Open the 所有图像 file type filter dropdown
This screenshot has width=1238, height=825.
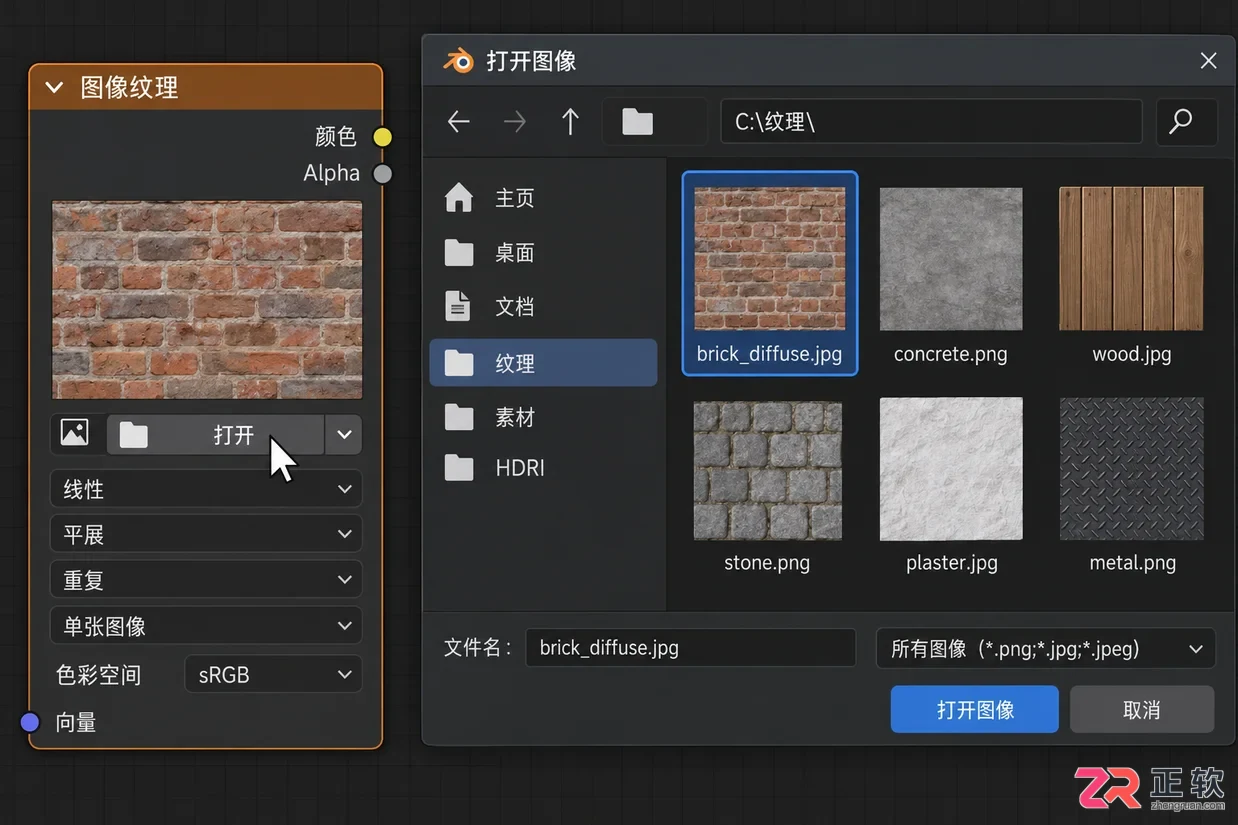(x=1045, y=649)
